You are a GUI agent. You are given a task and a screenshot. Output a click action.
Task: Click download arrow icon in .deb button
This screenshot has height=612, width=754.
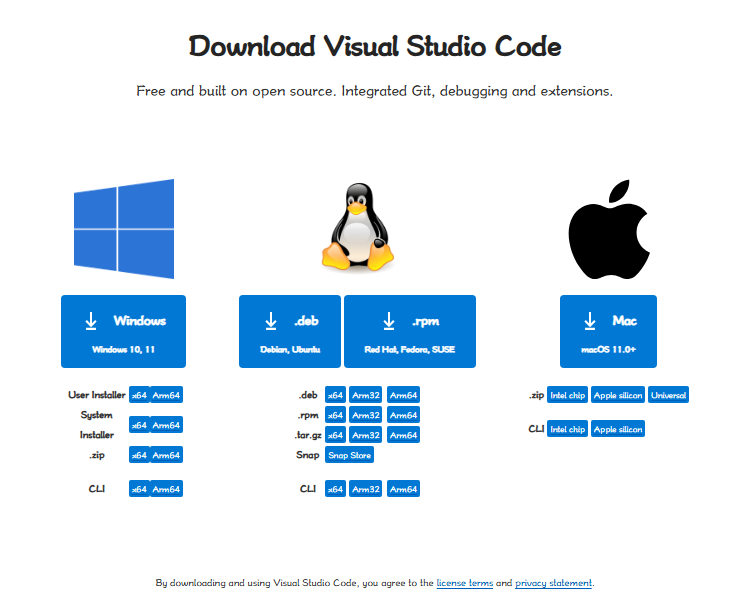pos(271,321)
